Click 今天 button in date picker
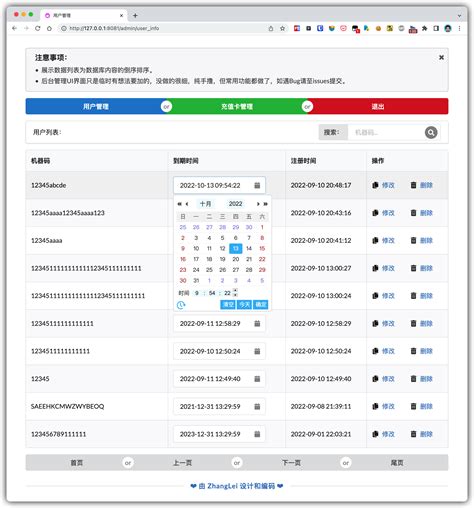The width and height of the screenshot is (474, 508). 244,304
